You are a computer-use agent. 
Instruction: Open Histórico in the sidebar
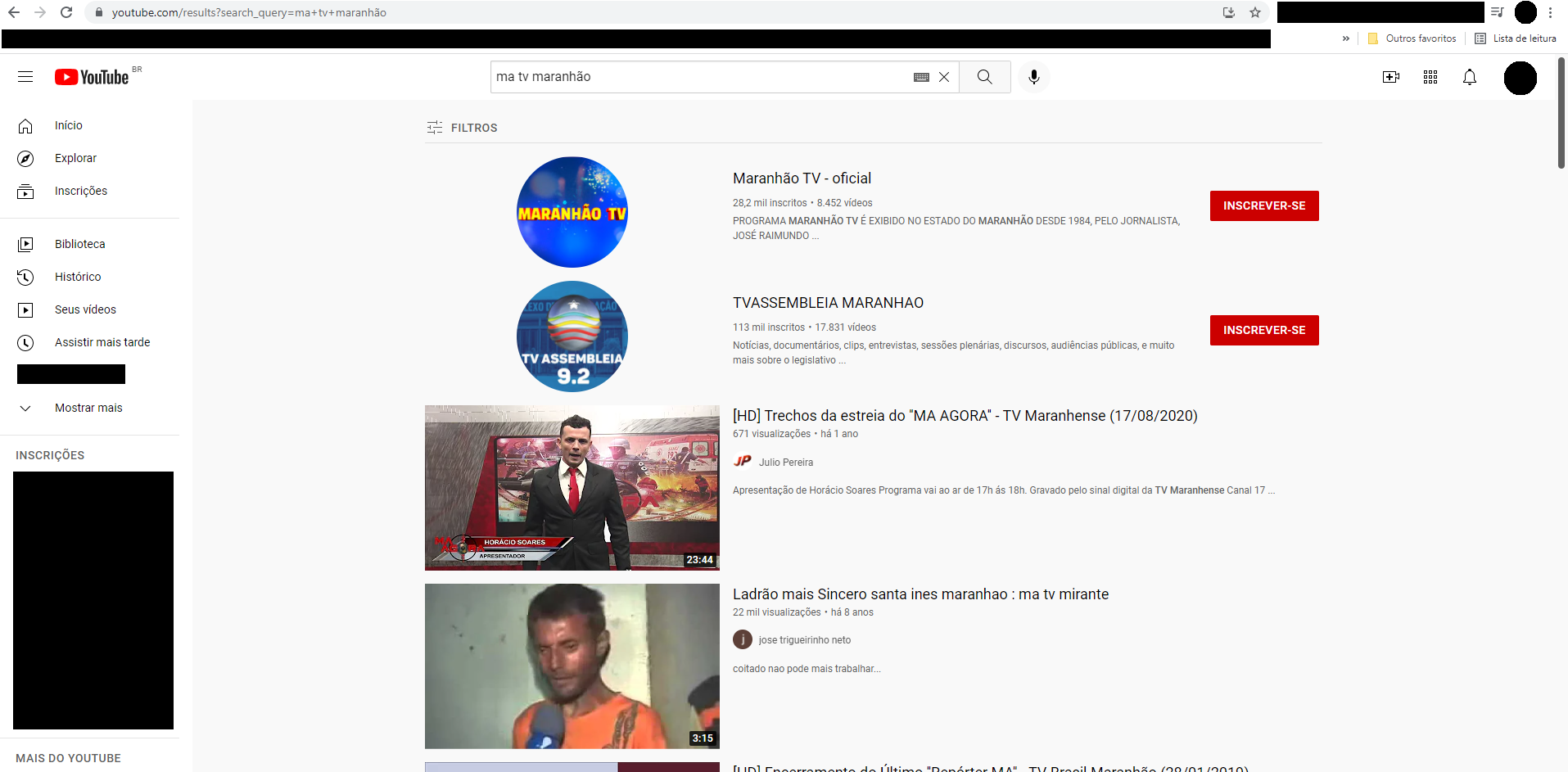[x=90, y=277]
